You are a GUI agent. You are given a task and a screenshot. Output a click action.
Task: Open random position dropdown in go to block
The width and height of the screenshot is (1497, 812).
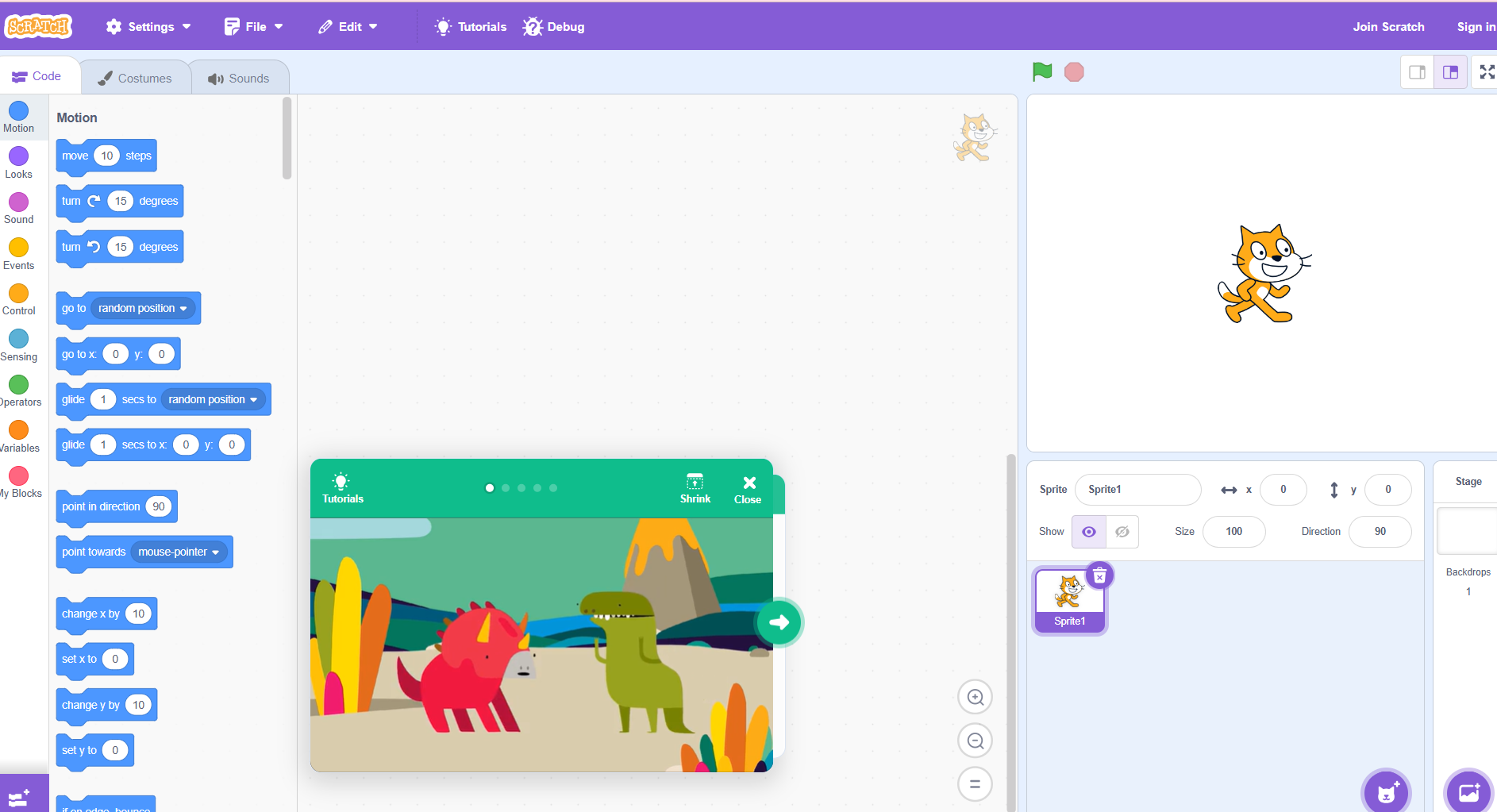point(142,308)
